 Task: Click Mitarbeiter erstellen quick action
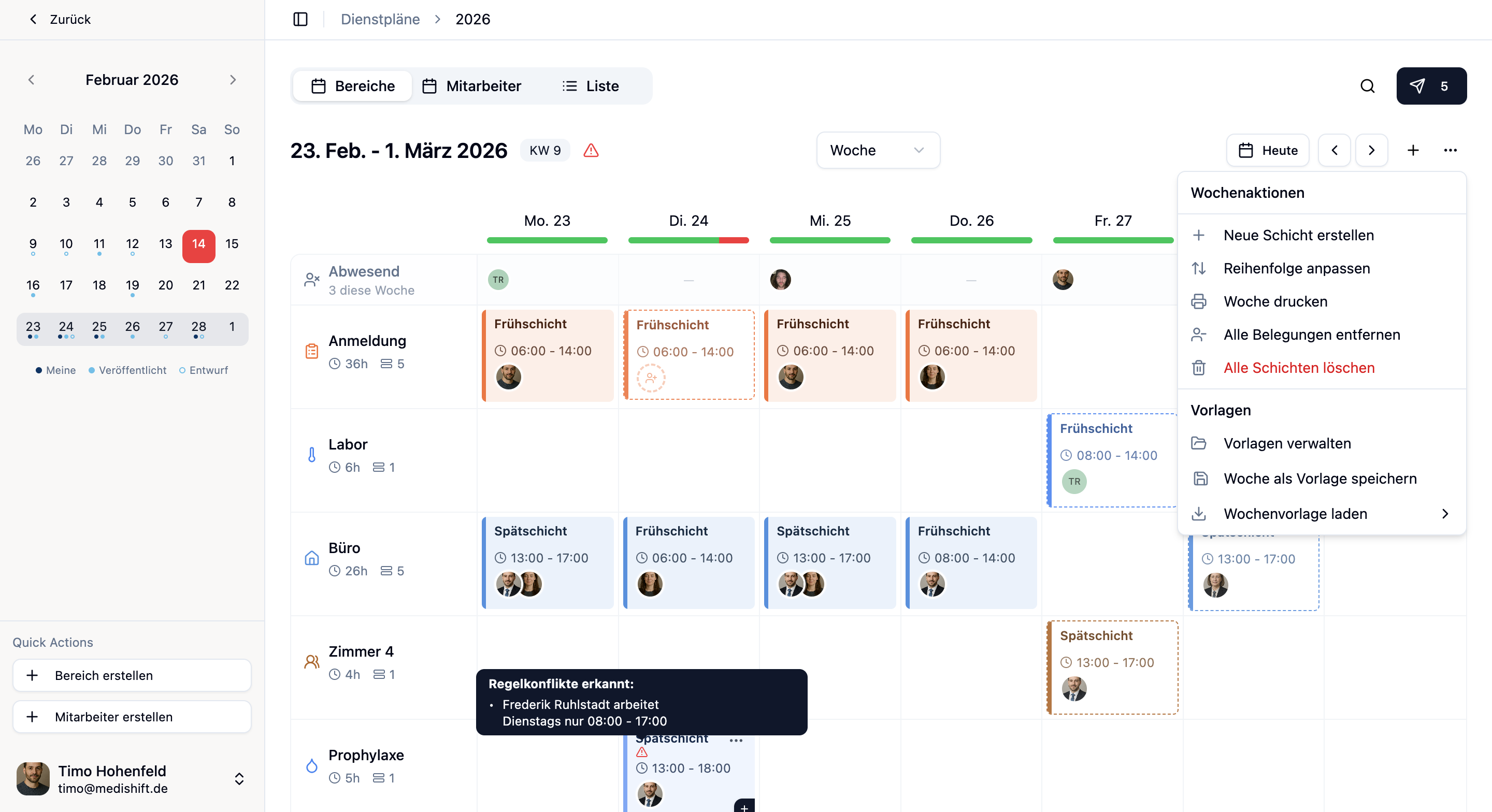[x=132, y=716]
